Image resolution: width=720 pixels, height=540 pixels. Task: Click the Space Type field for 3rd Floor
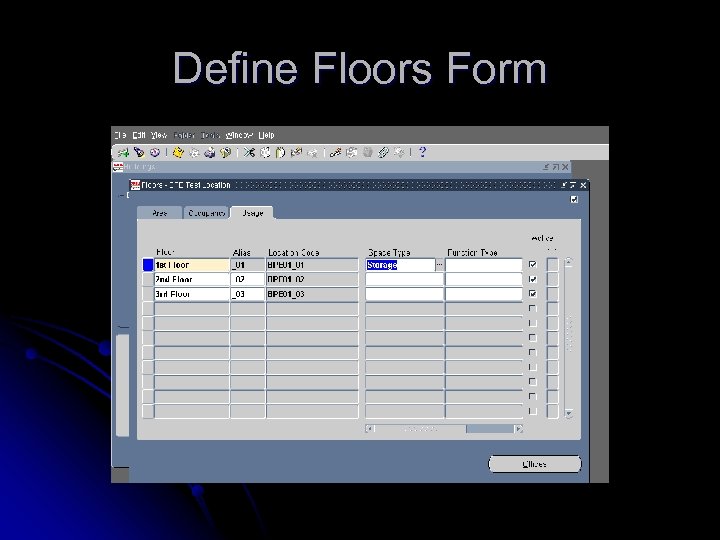click(405, 294)
